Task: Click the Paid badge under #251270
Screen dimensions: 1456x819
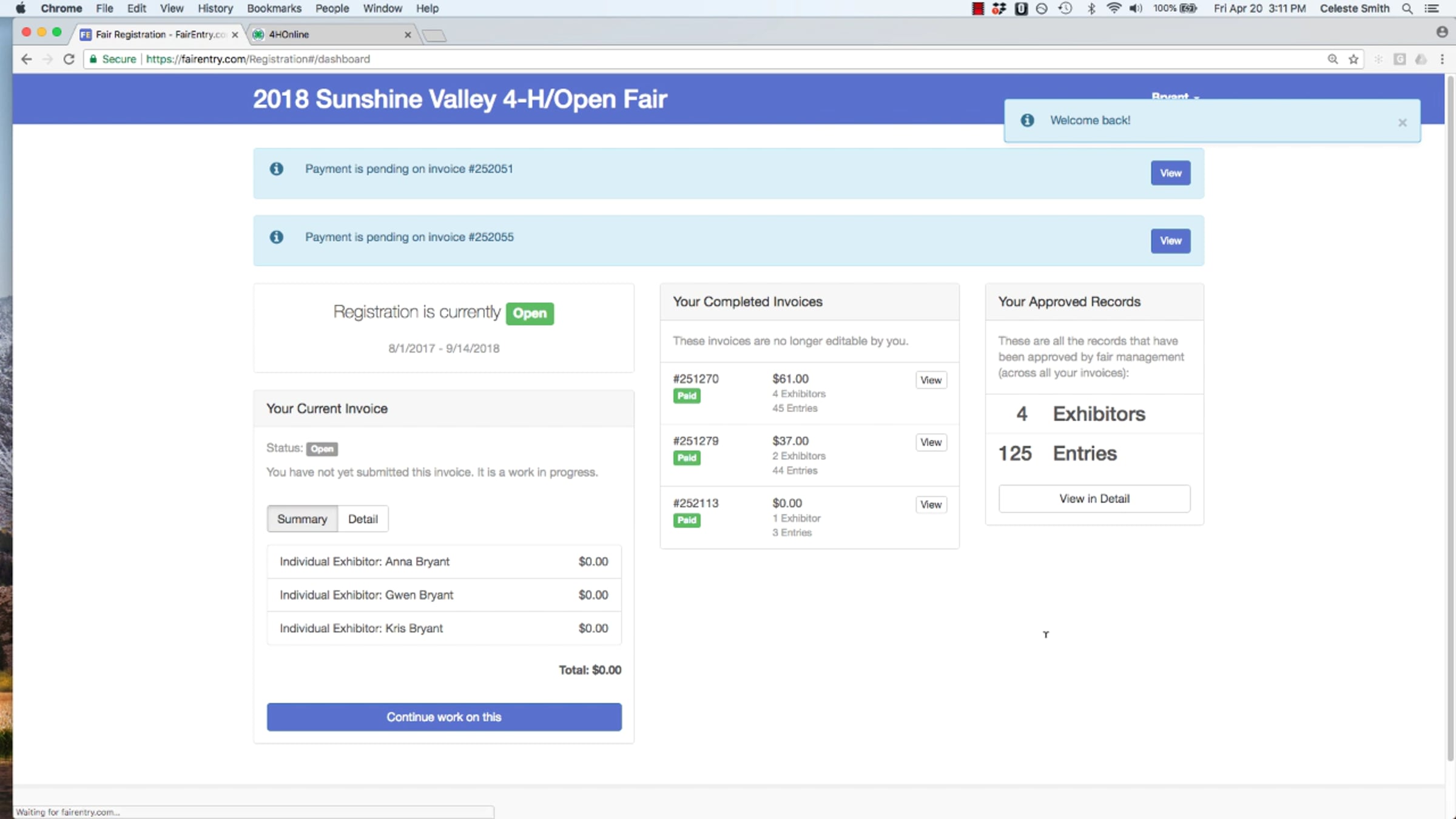Action: pos(687,396)
